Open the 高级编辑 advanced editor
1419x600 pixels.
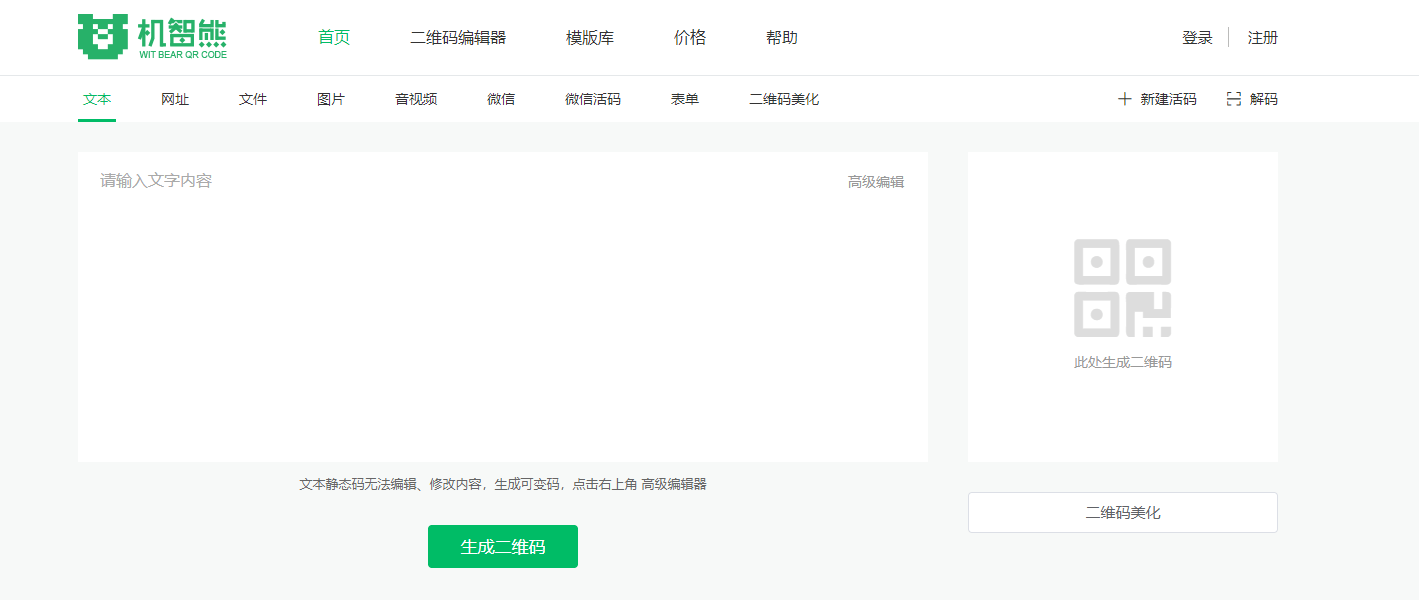coord(874,181)
